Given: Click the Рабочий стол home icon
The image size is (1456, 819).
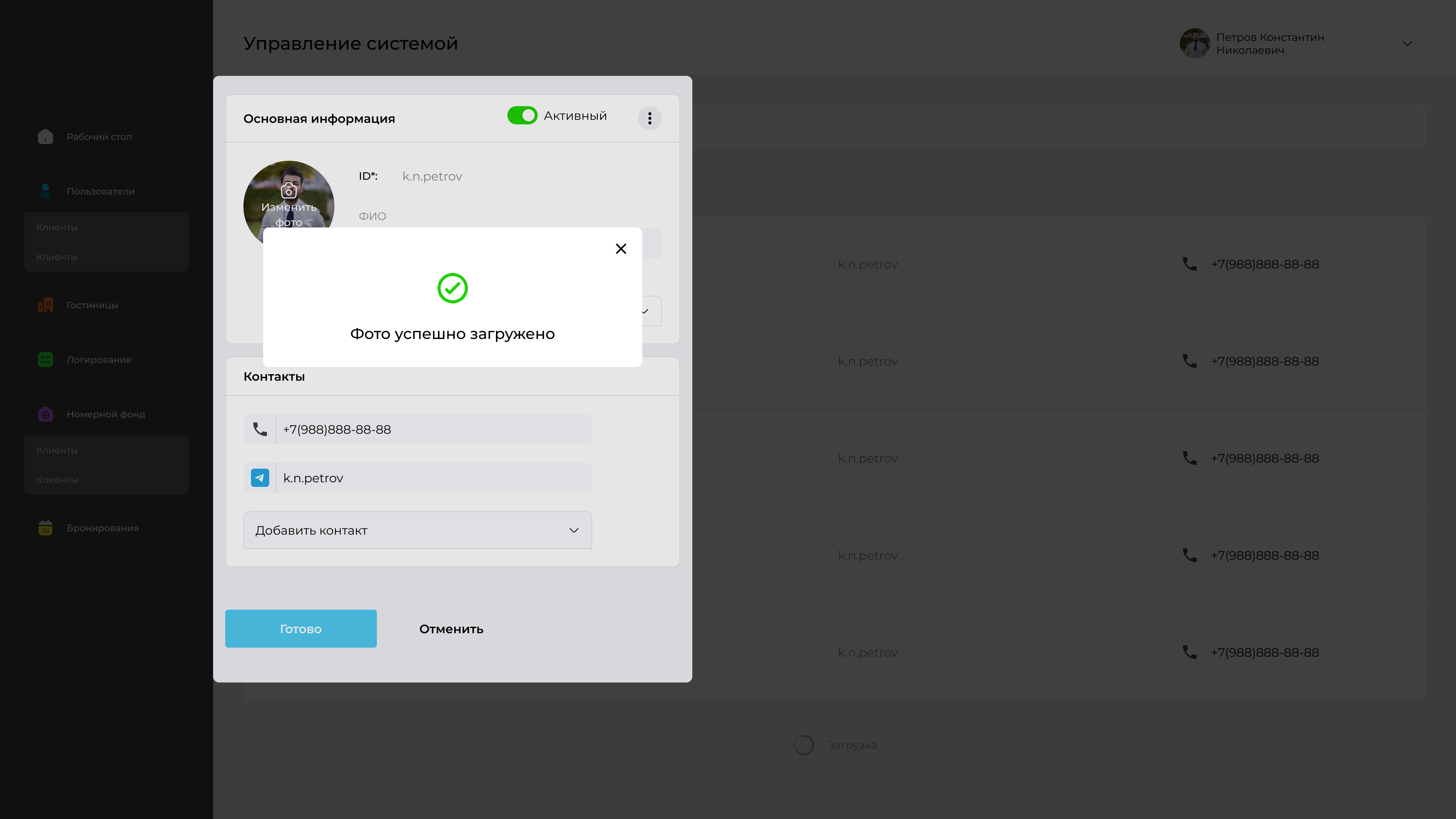Looking at the screenshot, I should point(45,136).
